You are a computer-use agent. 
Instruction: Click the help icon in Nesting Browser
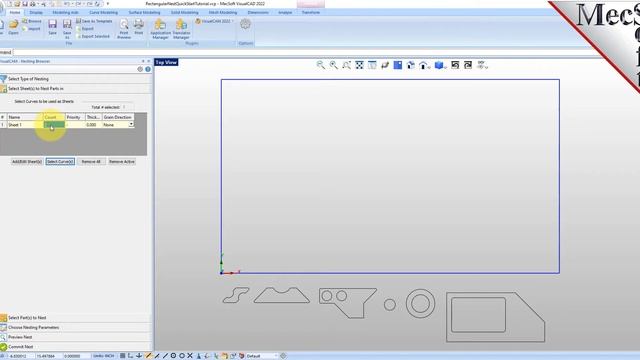tap(148, 69)
